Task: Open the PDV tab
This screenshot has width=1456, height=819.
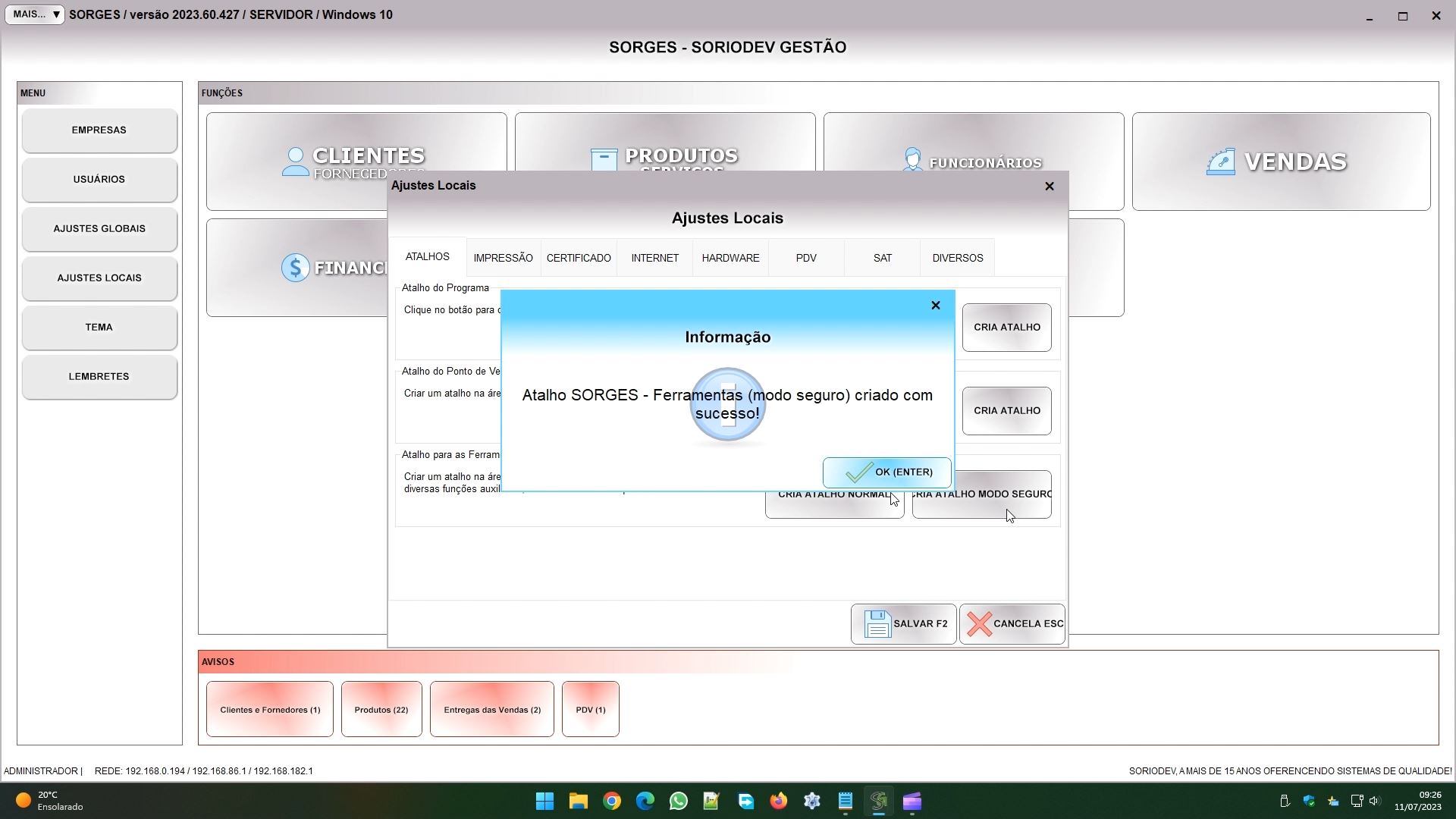Action: pyautogui.click(x=806, y=258)
